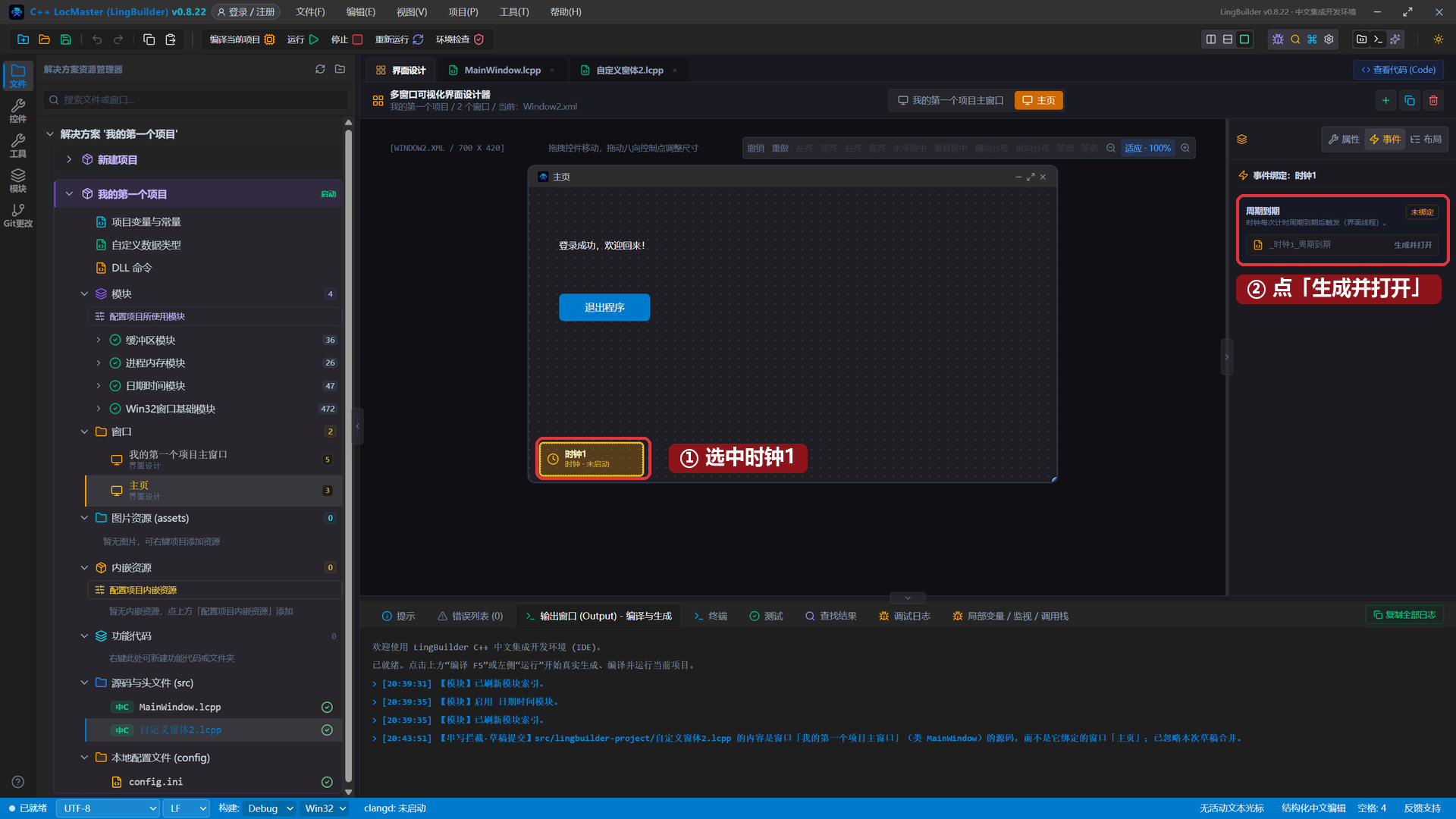
Task: Click the green plus add window icon
Action: coord(1385,100)
